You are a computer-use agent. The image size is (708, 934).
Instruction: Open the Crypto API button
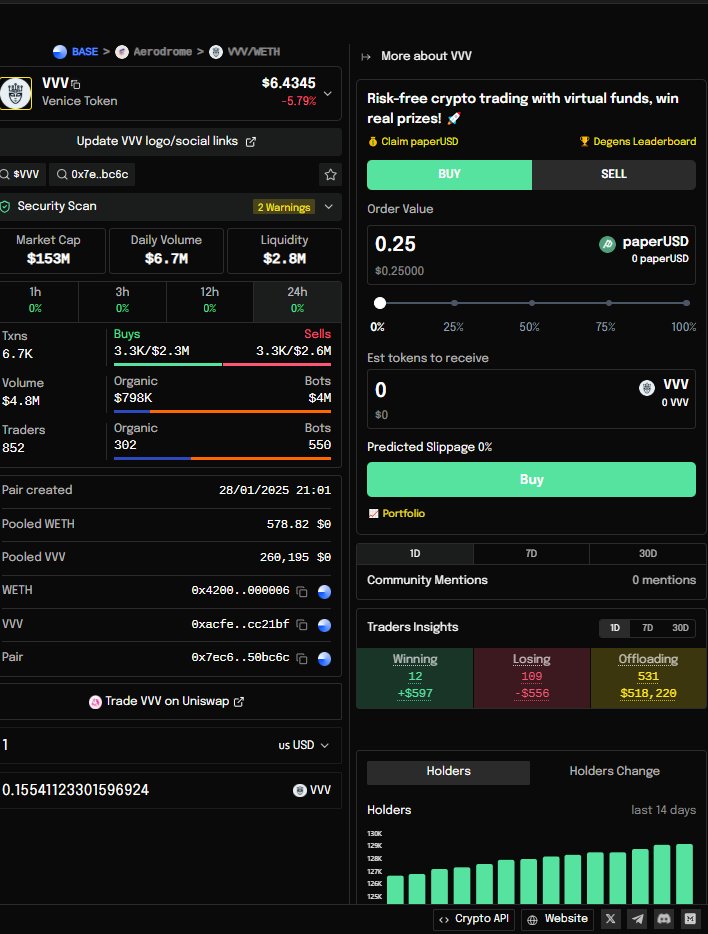[x=475, y=919]
